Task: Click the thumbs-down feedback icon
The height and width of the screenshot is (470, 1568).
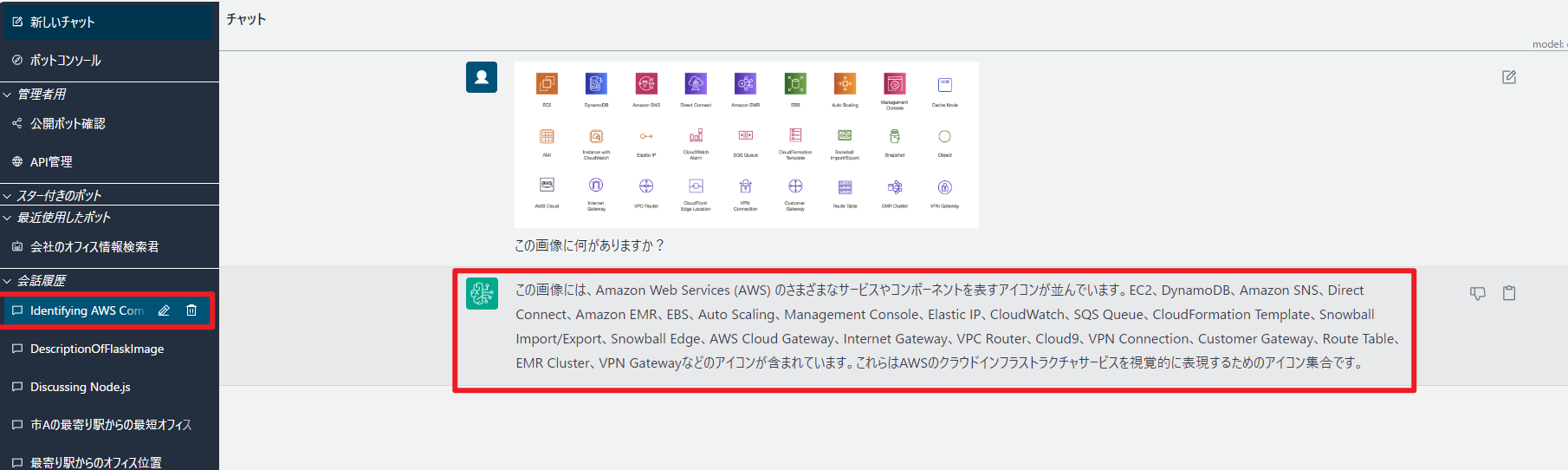Action: [x=1478, y=293]
